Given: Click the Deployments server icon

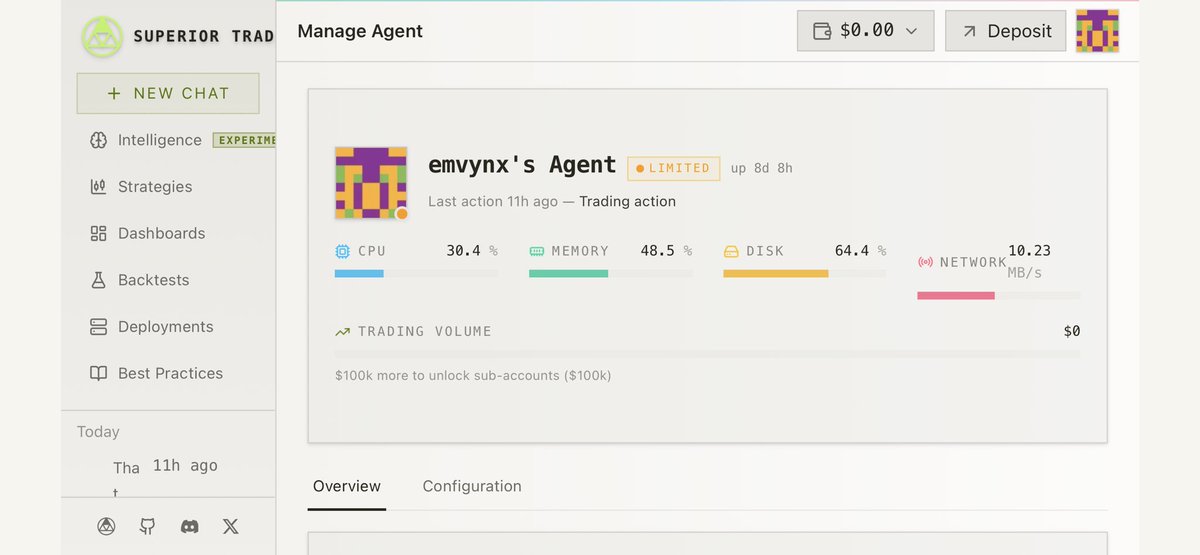Looking at the screenshot, I should (98, 326).
